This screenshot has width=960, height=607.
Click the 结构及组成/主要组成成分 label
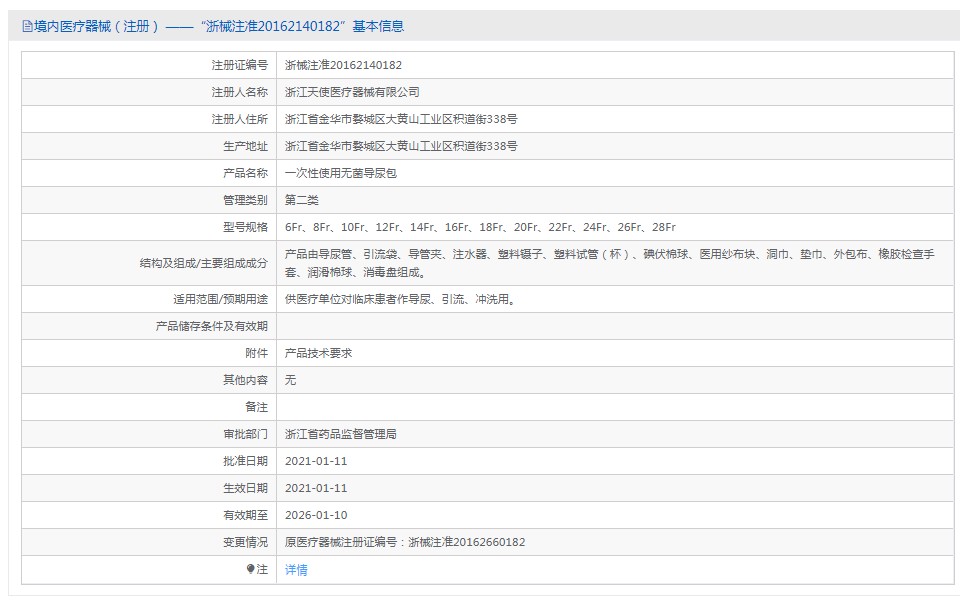(x=204, y=263)
